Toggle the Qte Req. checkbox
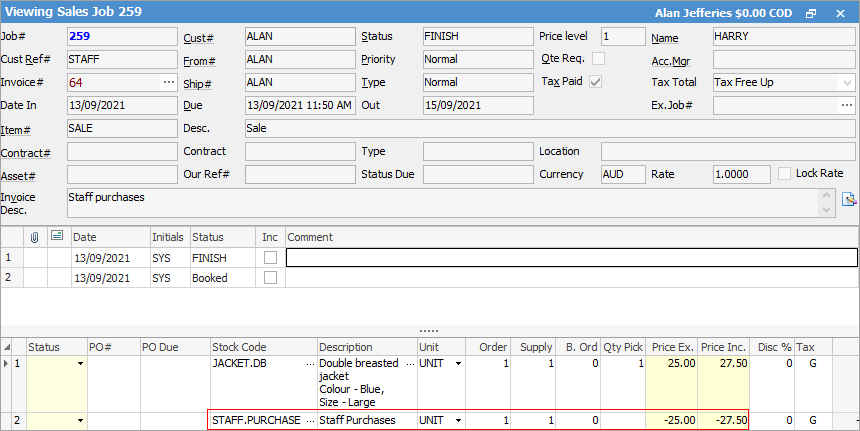 (598, 59)
